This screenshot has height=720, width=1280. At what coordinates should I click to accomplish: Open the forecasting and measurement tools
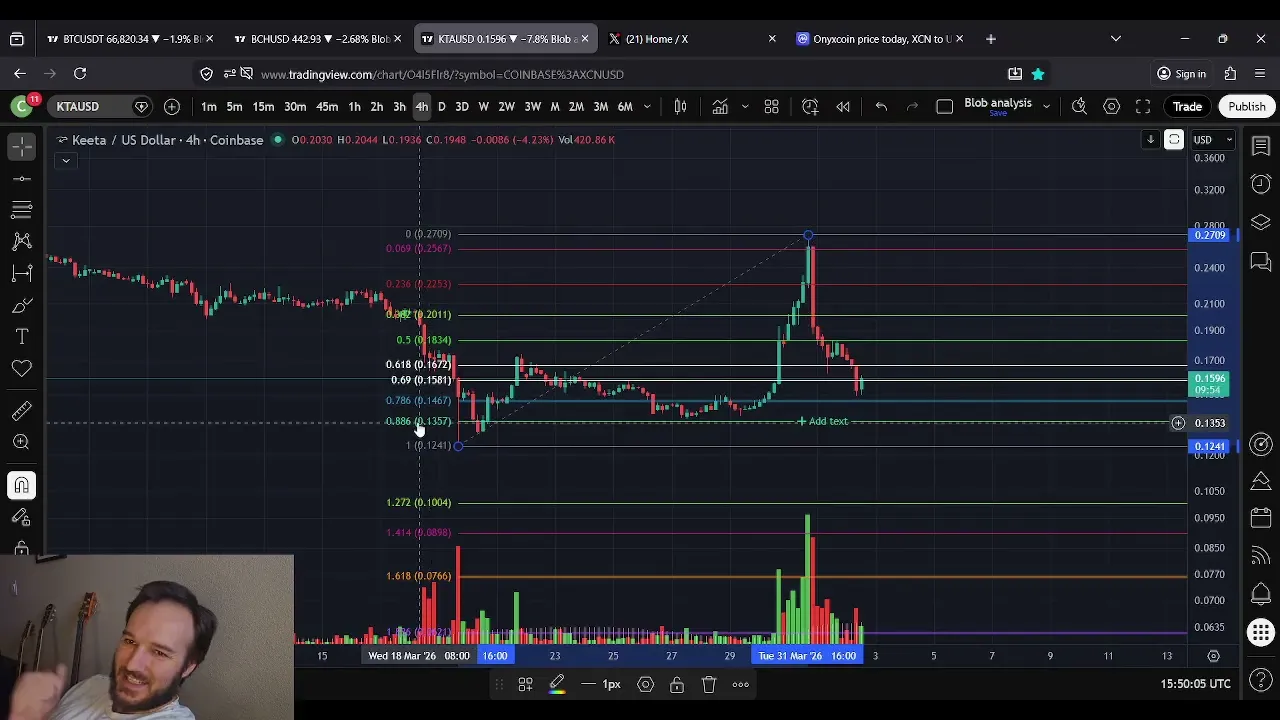pyautogui.click(x=21, y=273)
